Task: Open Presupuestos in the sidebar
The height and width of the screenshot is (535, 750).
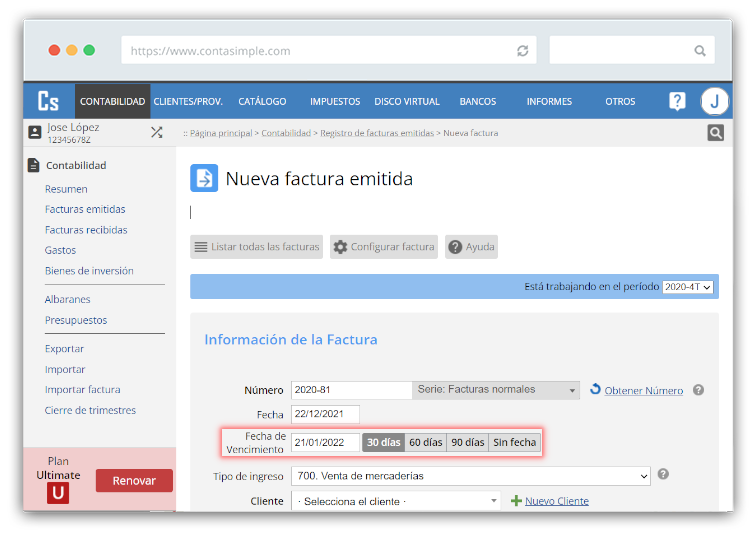Action: tap(76, 320)
